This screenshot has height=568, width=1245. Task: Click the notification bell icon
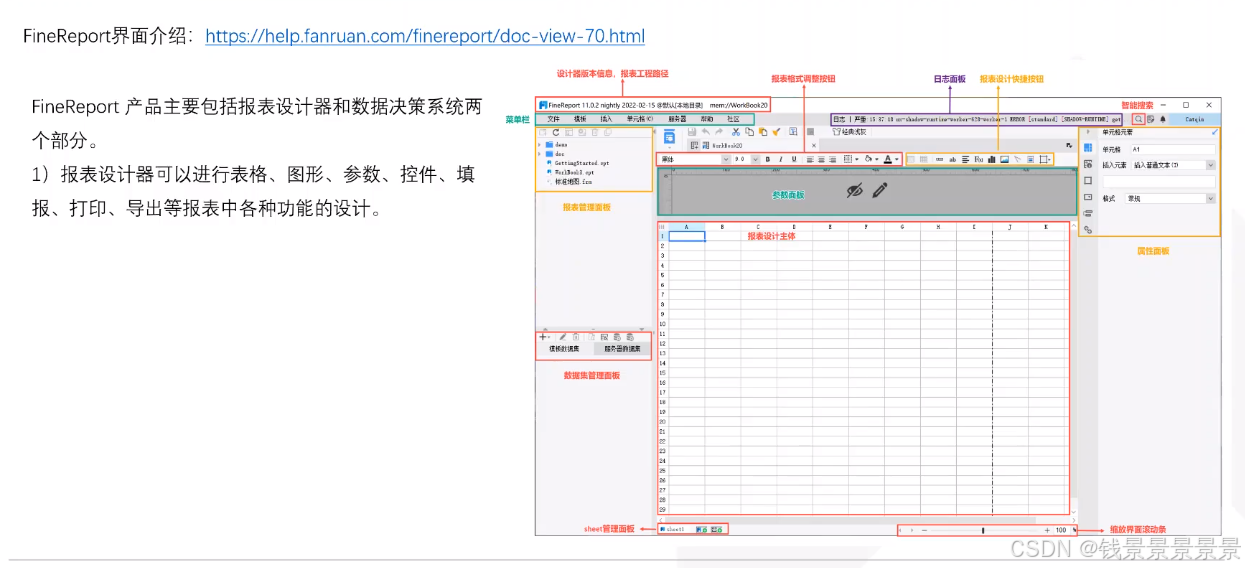(1163, 119)
